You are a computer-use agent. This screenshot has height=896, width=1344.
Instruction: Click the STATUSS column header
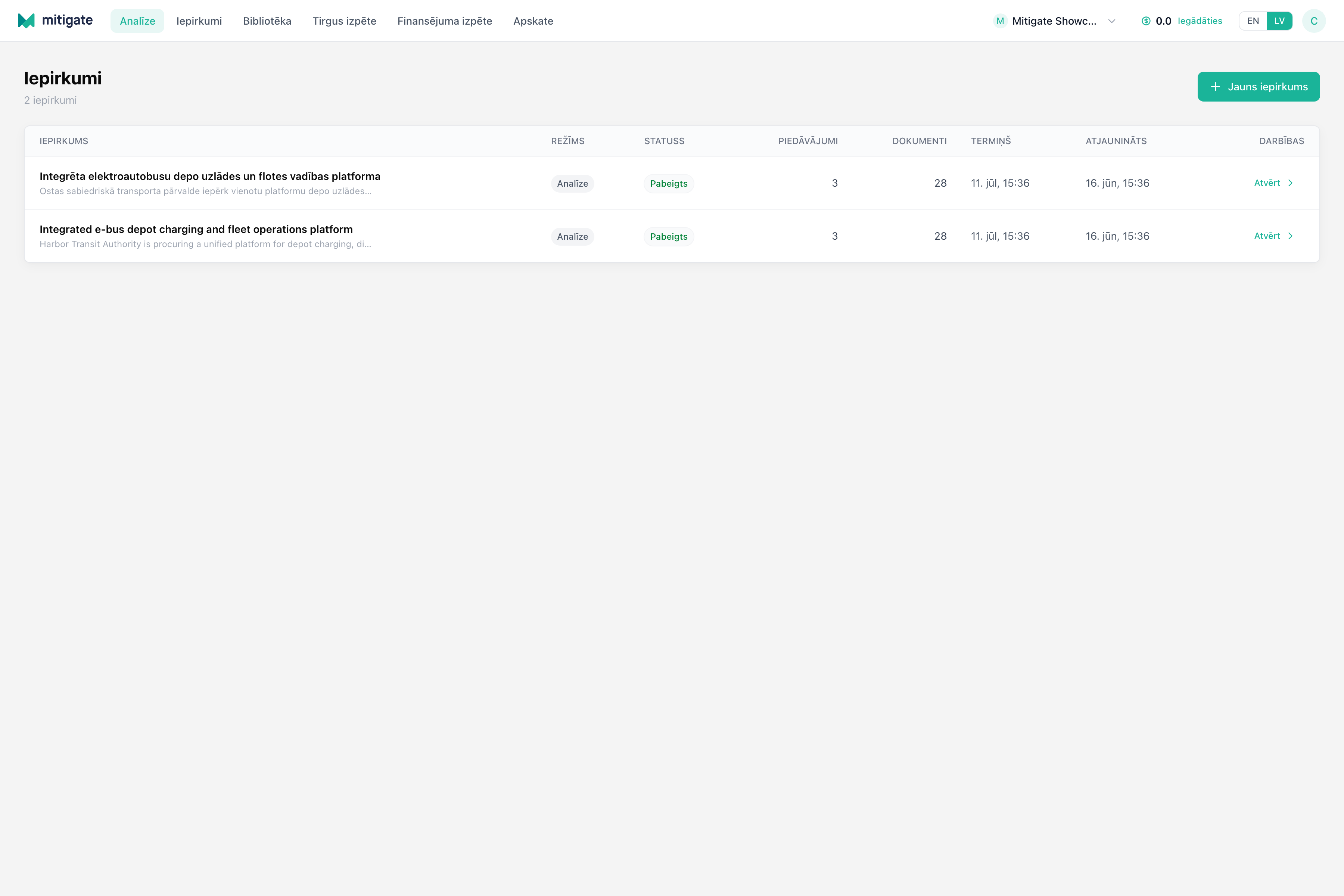(664, 141)
